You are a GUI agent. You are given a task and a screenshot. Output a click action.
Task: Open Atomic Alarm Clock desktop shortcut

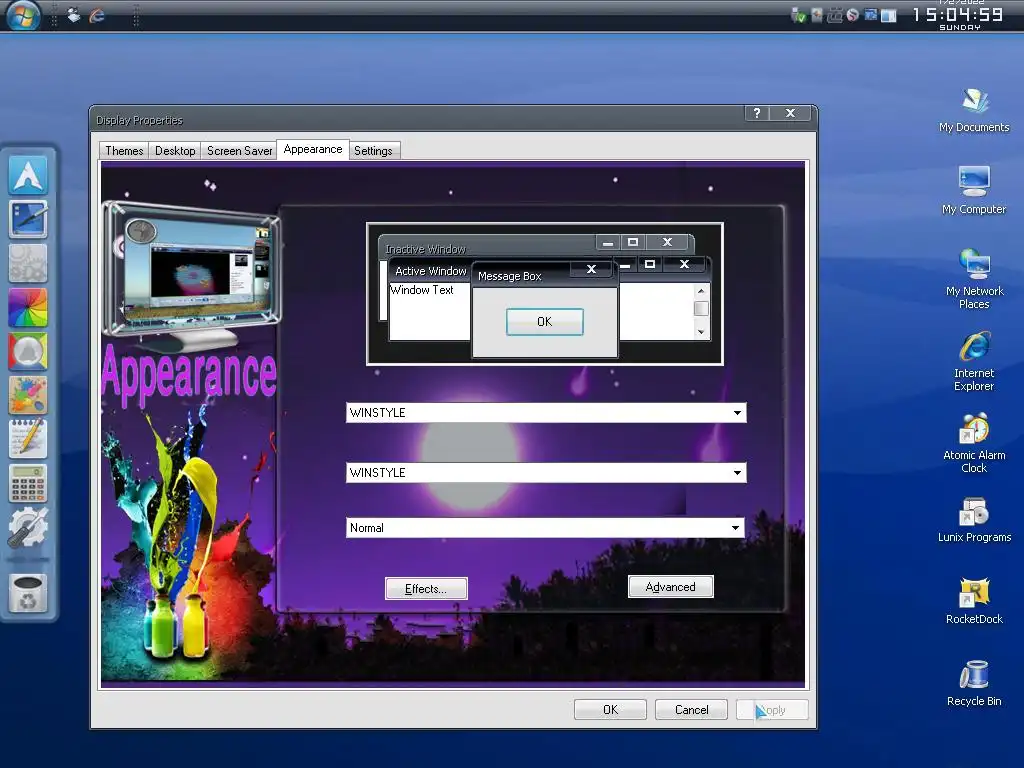tap(974, 443)
